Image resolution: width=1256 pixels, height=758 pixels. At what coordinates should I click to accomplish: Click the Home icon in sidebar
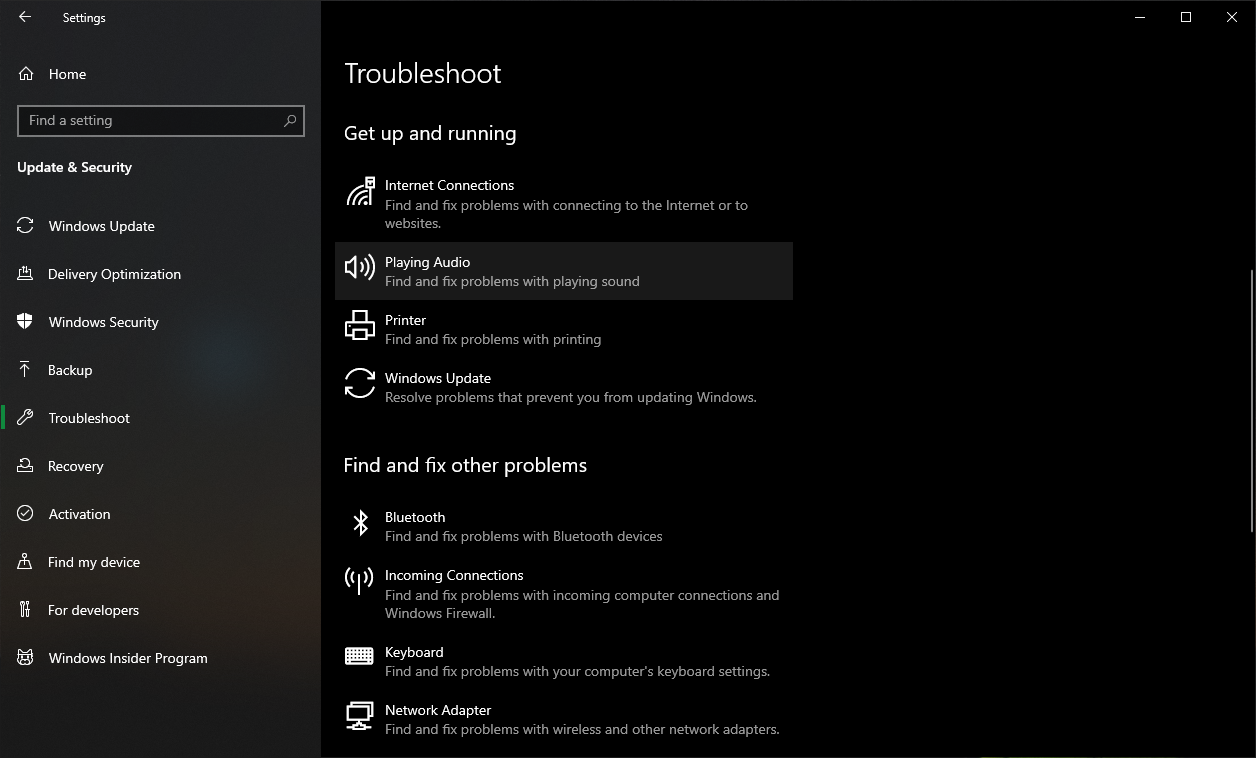[26, 74]
